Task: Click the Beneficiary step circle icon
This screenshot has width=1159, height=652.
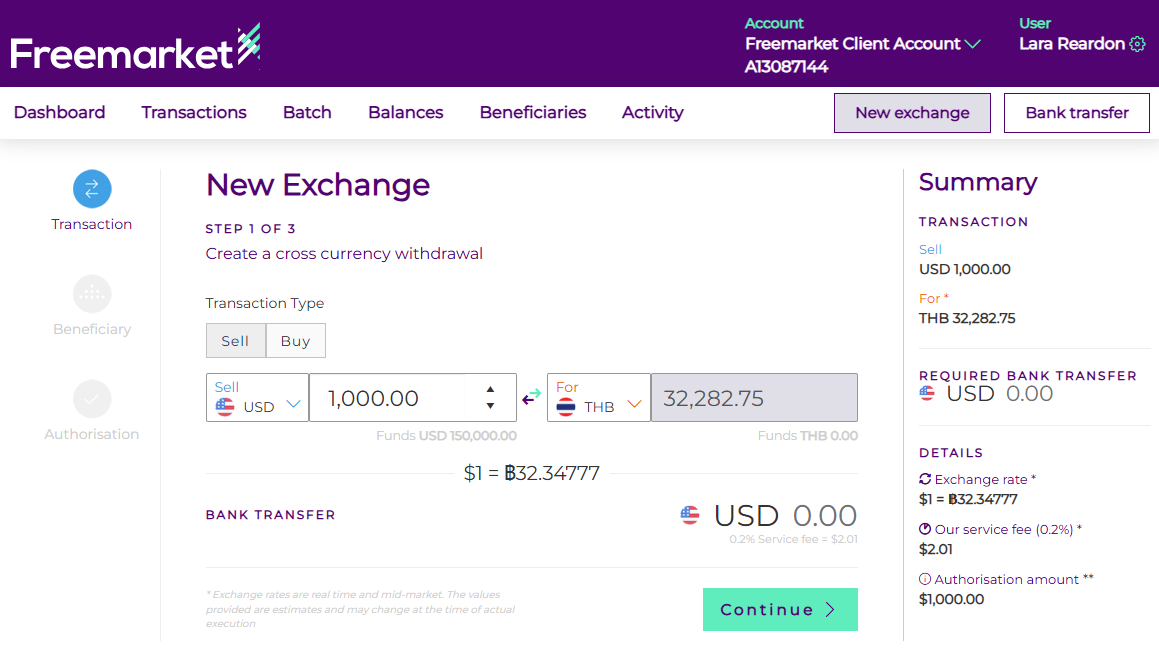Action: (92, 293)
